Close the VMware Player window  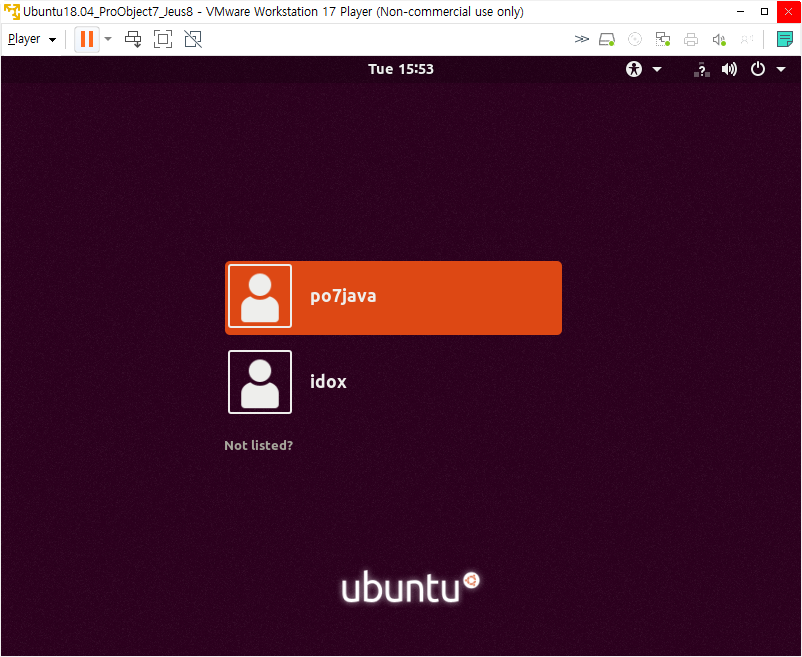(789, 11)
